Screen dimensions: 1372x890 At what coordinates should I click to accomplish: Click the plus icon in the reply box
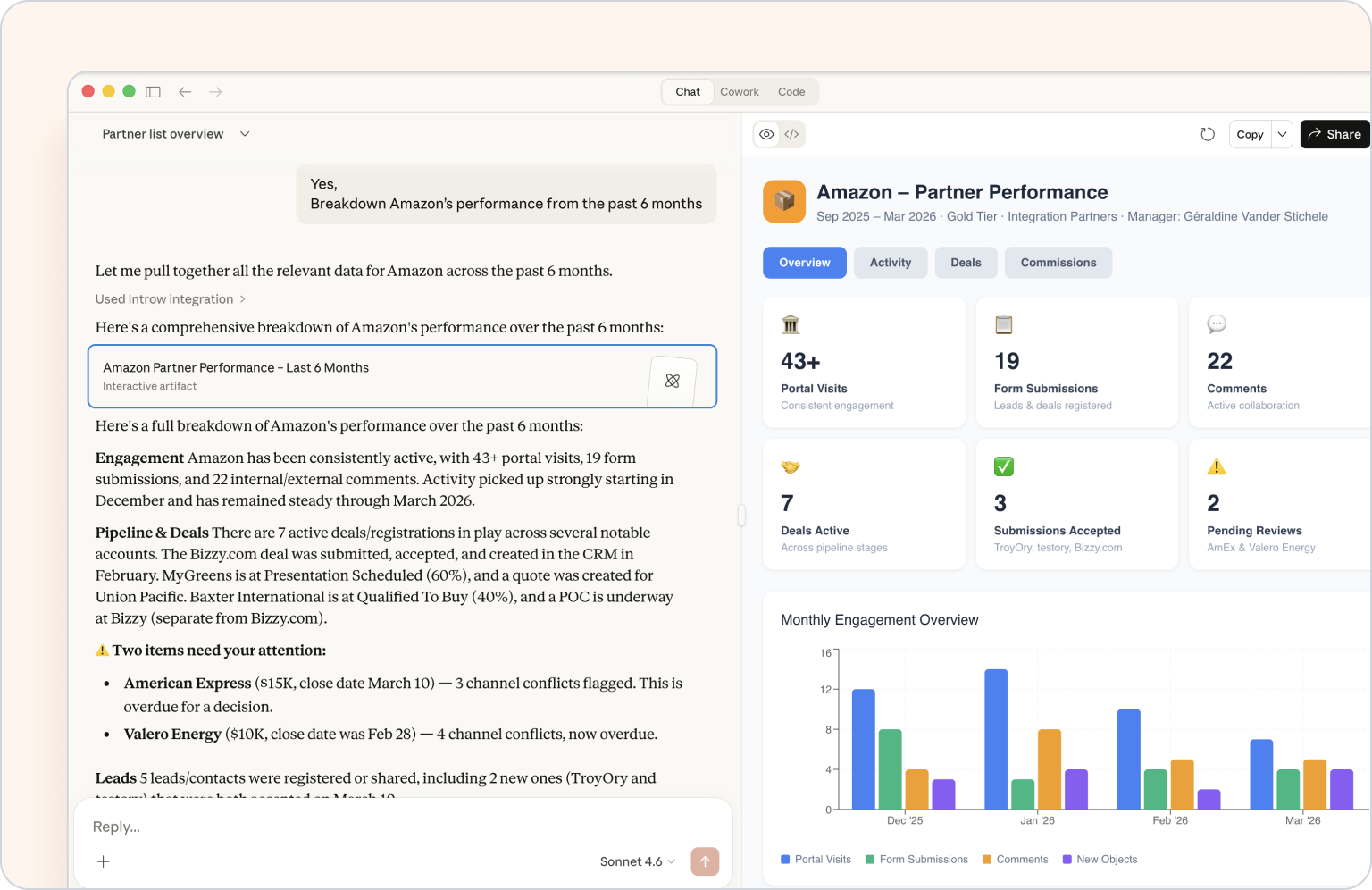coord(104,861)
